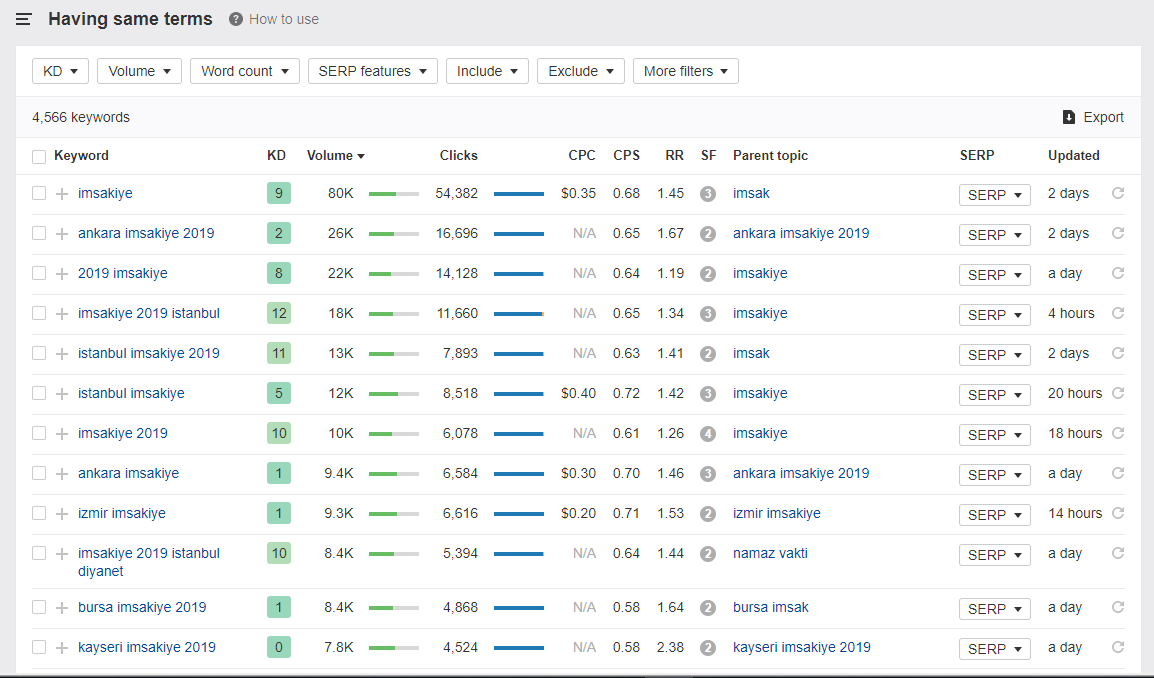Sort by Volume column header
Screen dimensions: 1154x678
click(x=336, y=155)
